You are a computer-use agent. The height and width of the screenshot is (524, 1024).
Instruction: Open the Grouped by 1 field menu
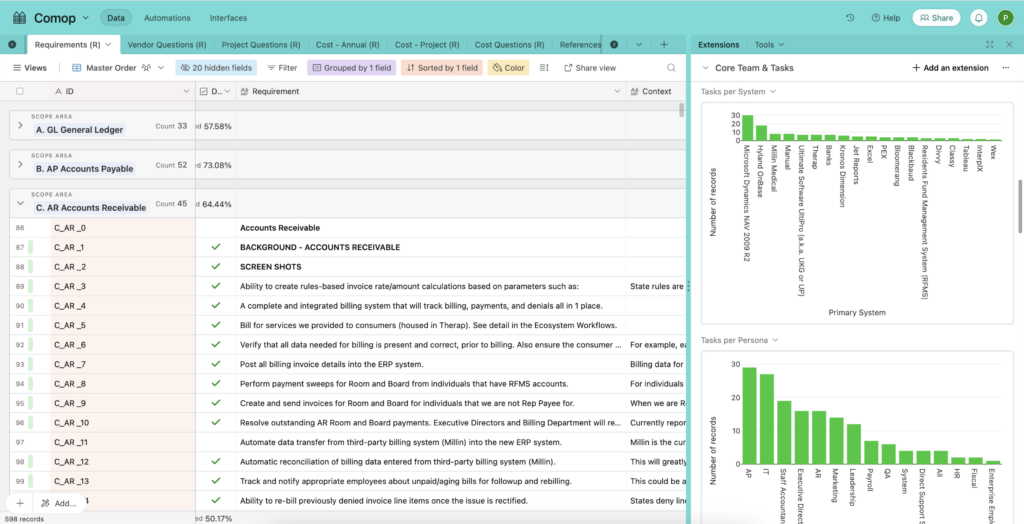[351, 67]
